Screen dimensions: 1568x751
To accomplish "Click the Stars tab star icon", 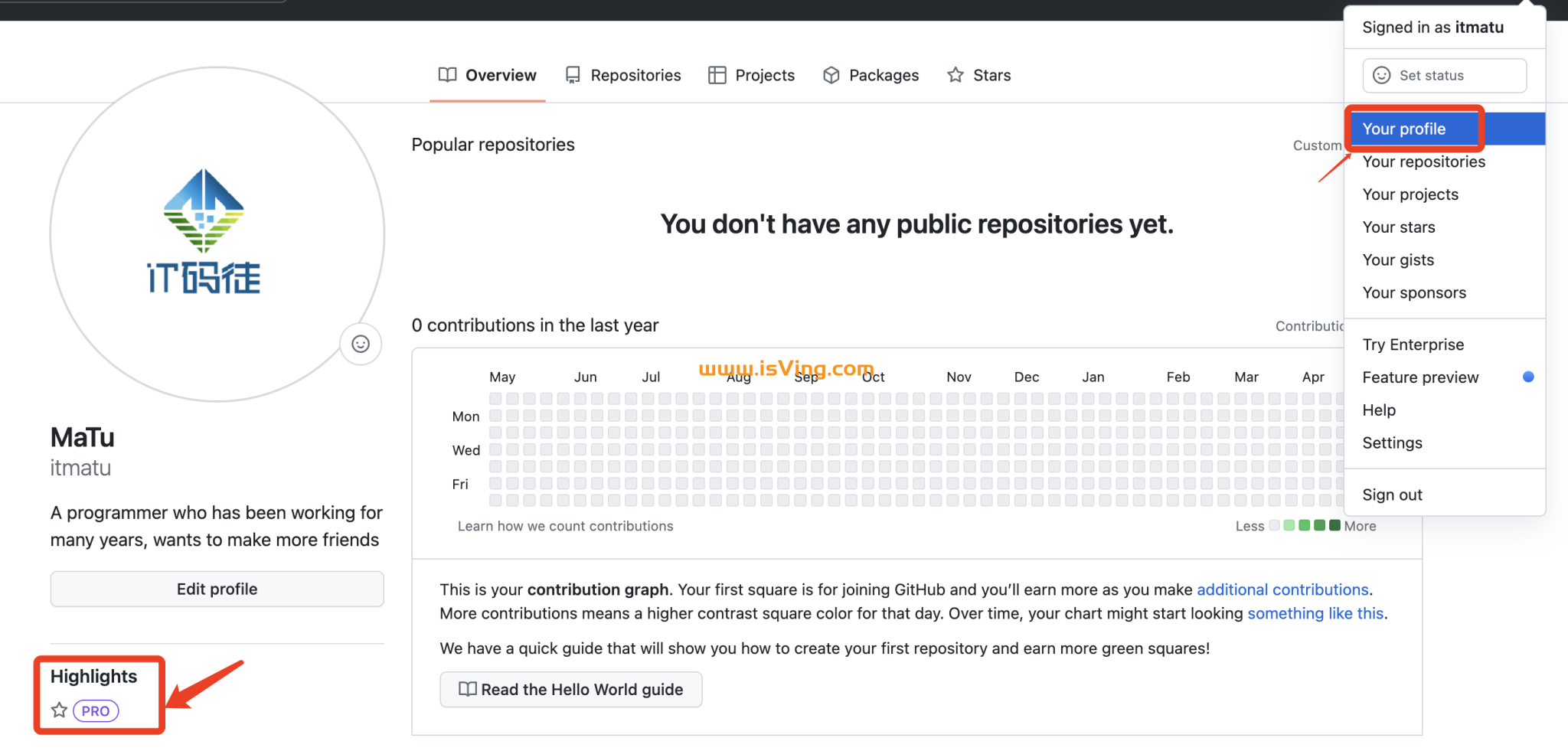I will tap(955, 74).
